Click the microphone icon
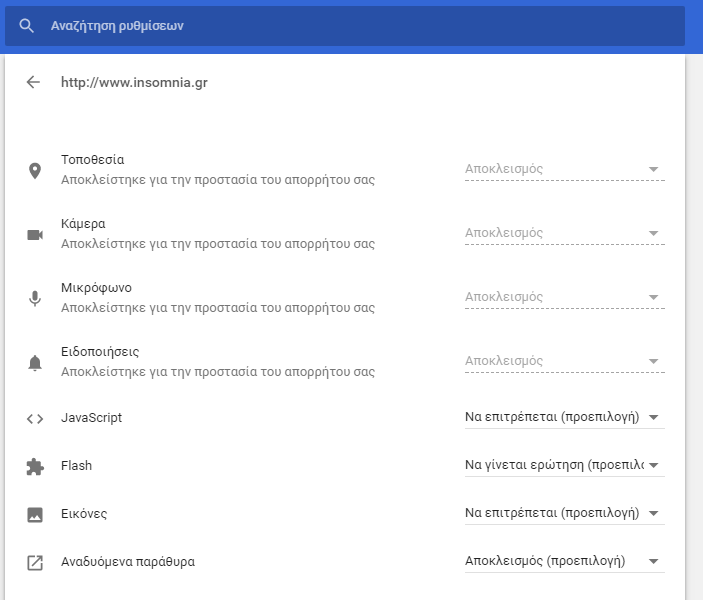 point(35,299)
